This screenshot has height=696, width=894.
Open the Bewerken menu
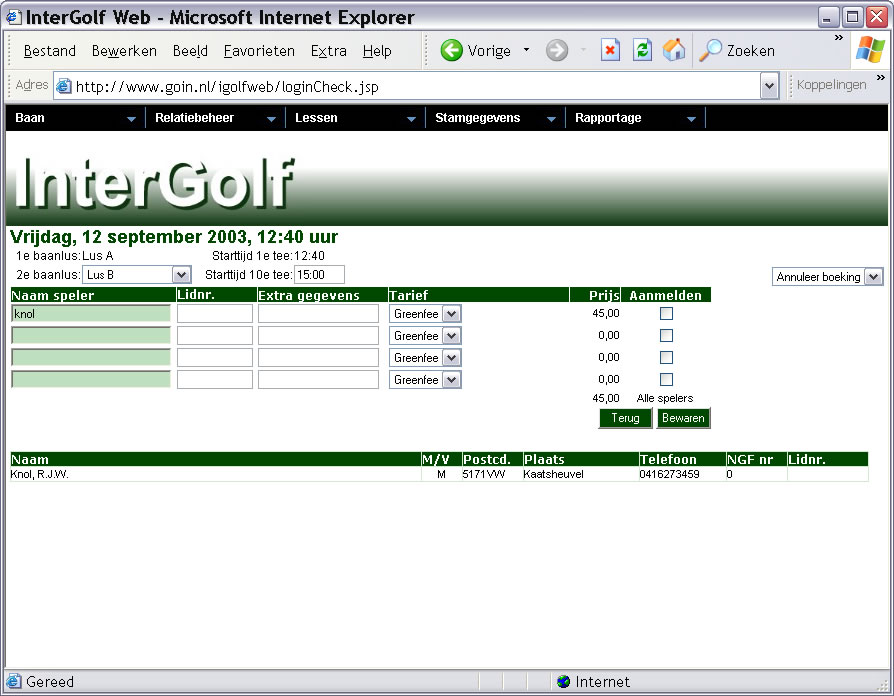[124, 51]
